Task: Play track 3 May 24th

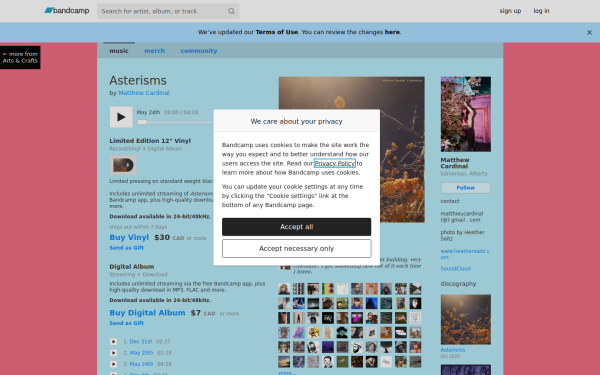Action: pyautogui.click(x=113, y=364)
